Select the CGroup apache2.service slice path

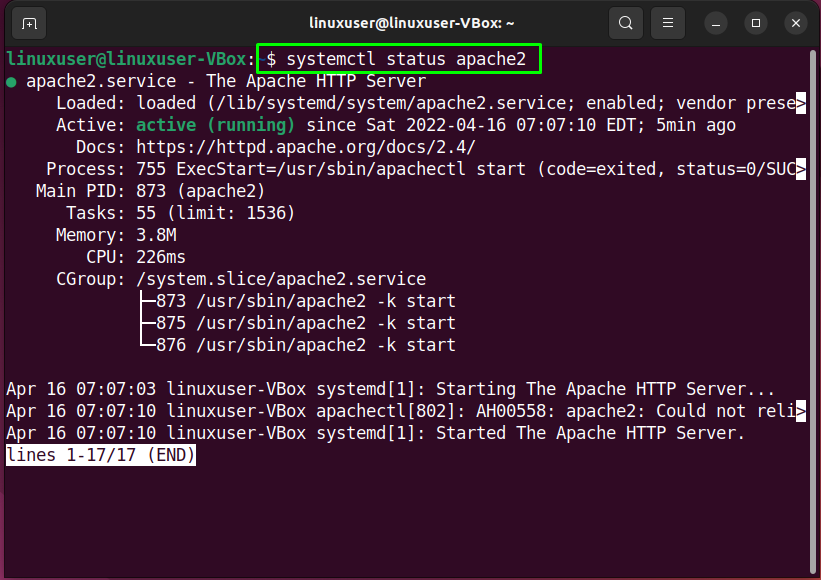(280, 278)
